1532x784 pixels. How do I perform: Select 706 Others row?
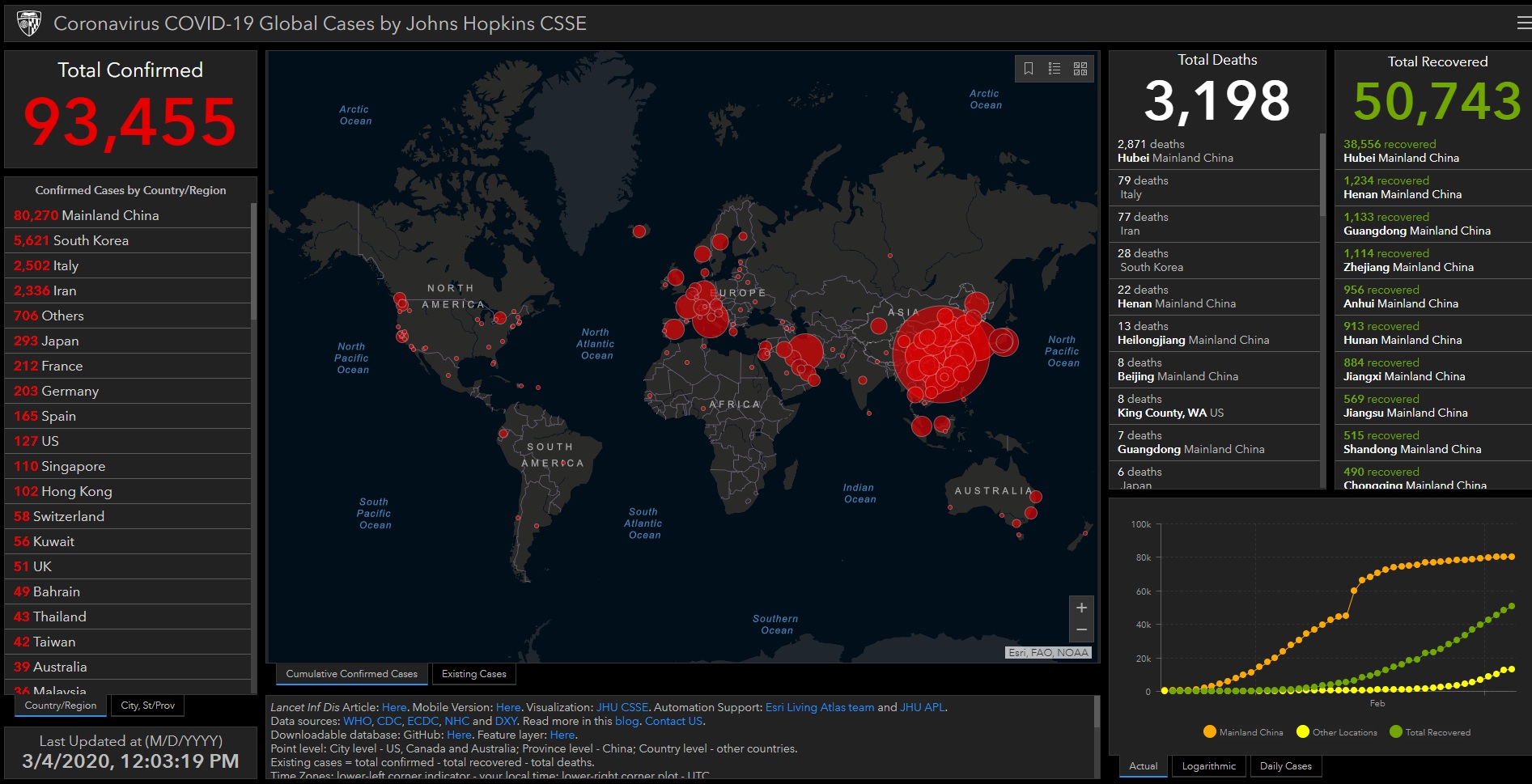[128, 316]
